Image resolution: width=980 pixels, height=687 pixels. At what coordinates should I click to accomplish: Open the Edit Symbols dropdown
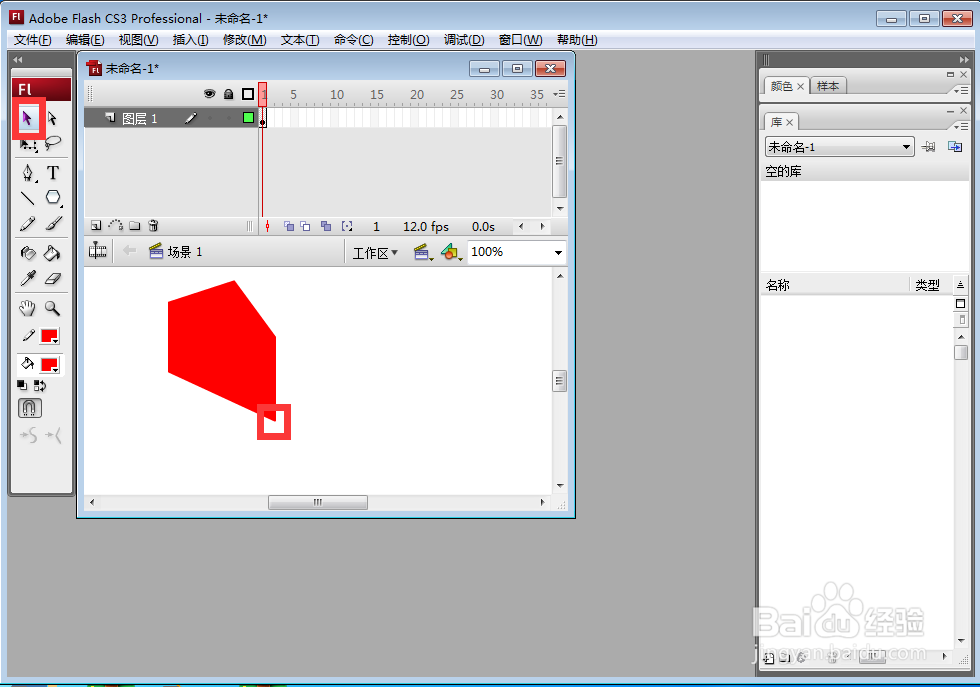coord(451,252)
